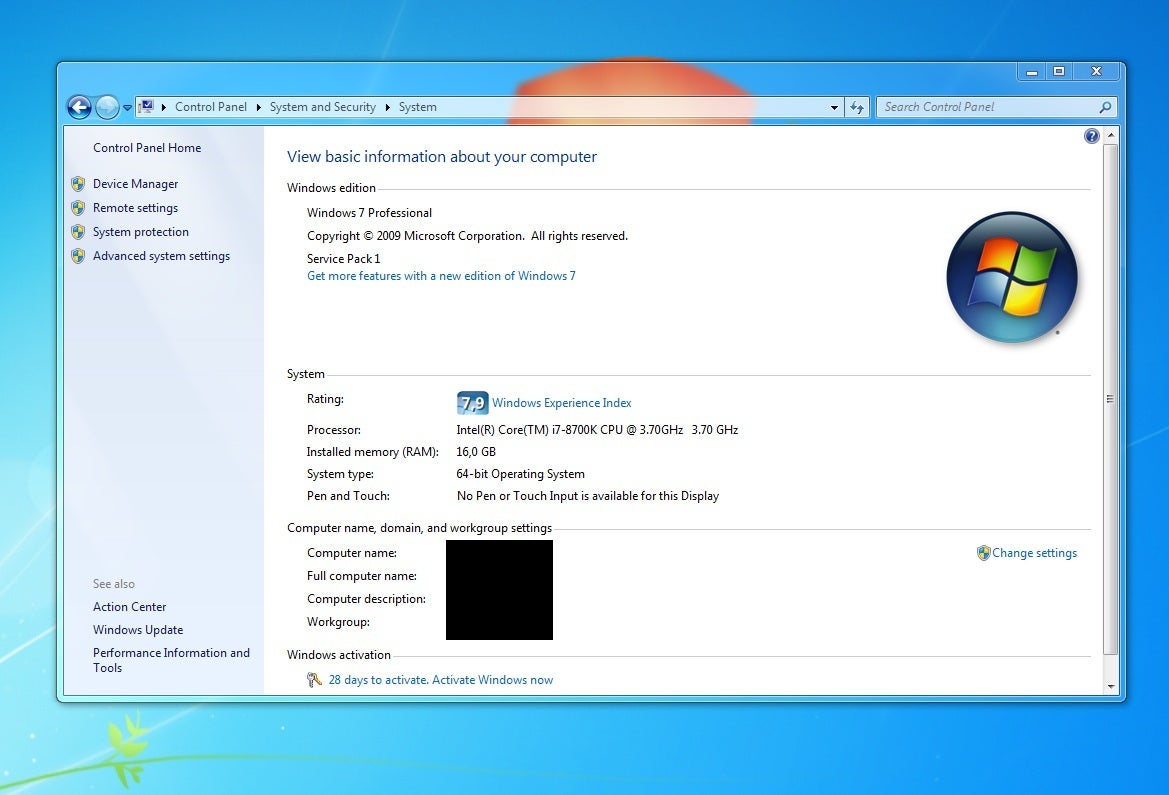Click the Windows logo image
The image size is (1169, 795).
click(1012, 277)
